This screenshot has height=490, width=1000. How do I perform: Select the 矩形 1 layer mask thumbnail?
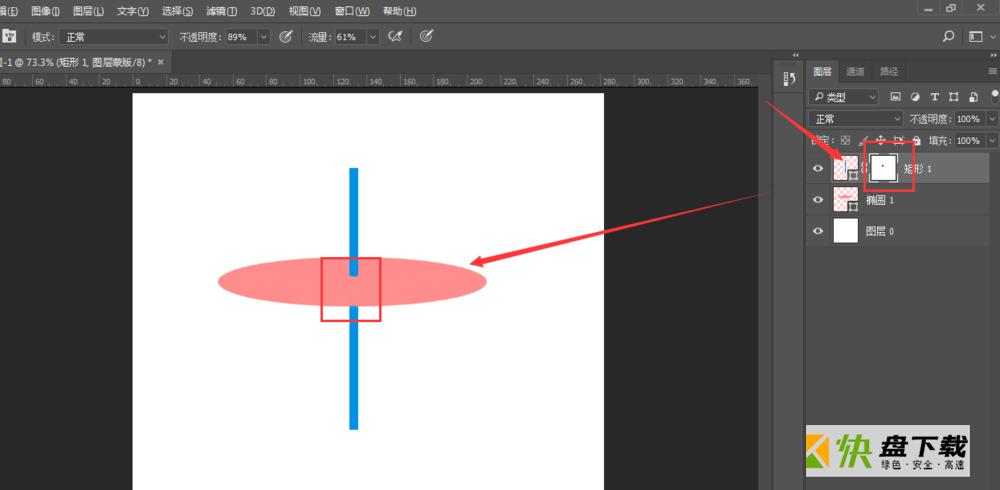tap(883, 168)
